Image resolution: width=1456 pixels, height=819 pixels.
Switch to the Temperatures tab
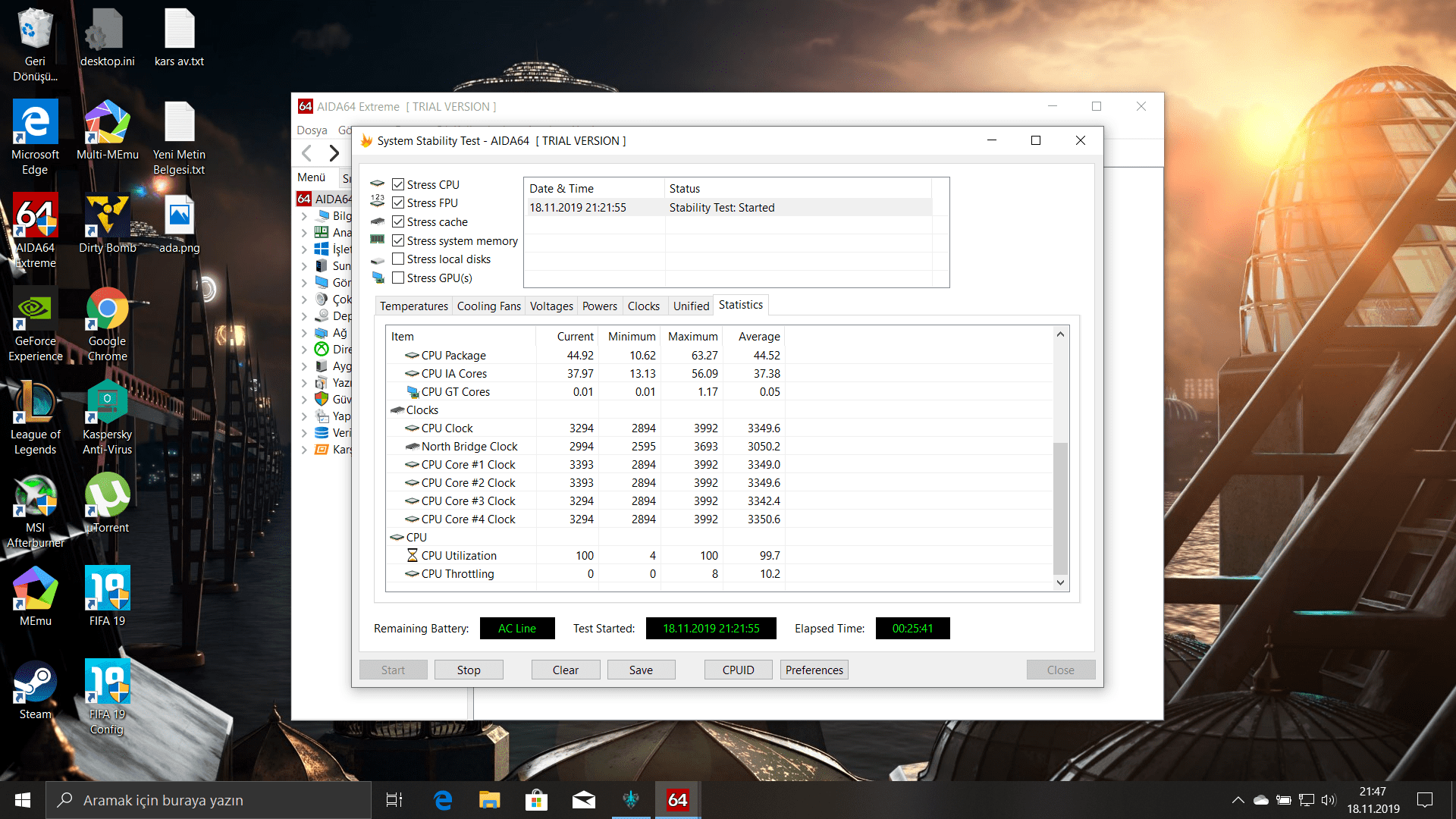413,306
